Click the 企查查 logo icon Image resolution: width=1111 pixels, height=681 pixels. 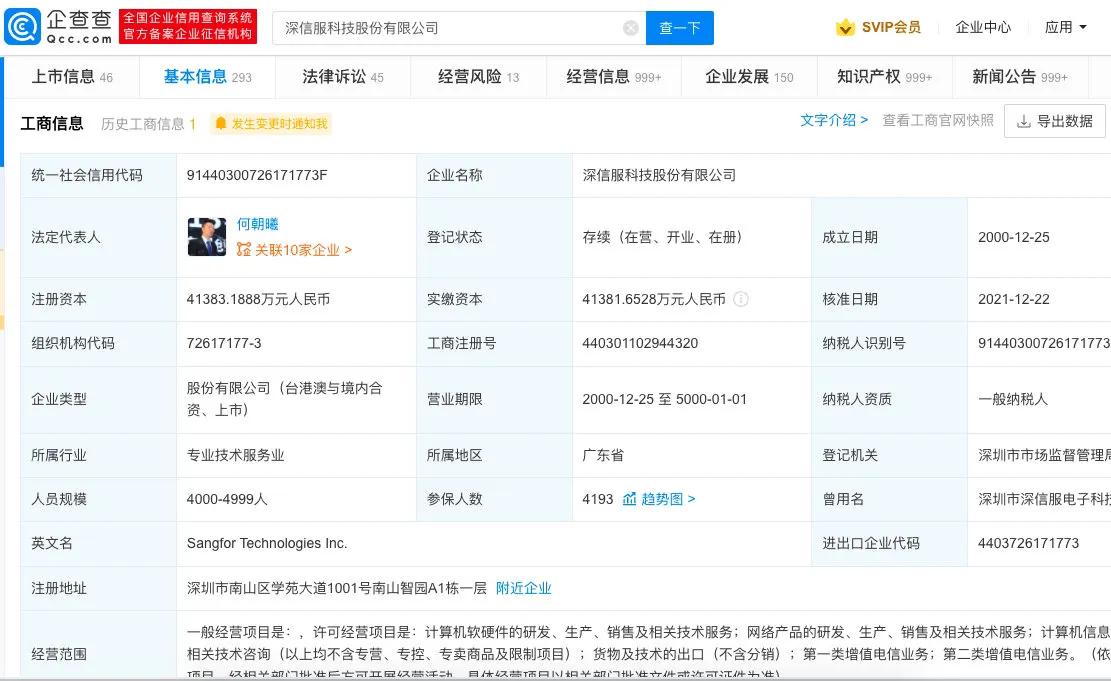tap(22, 24)
